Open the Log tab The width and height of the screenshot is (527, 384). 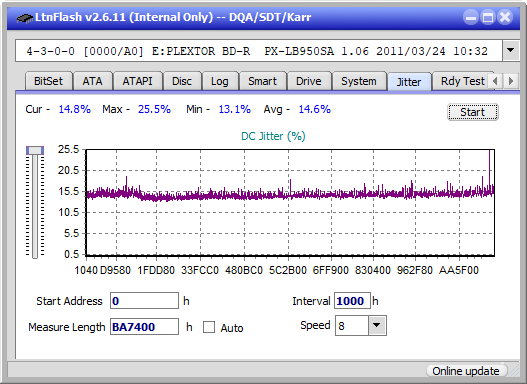coord(219,81)
